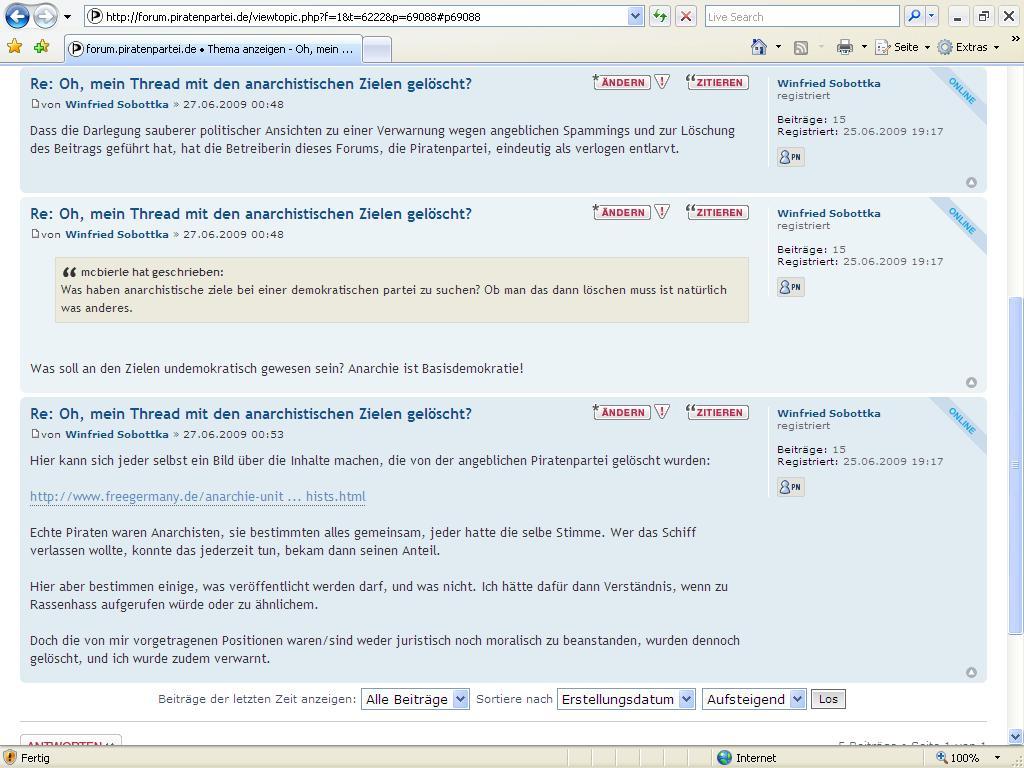Viewport: 1024px width, 768px height.
Task: Go back with the browser Back arrow
Action: click(x=17, y=16)
